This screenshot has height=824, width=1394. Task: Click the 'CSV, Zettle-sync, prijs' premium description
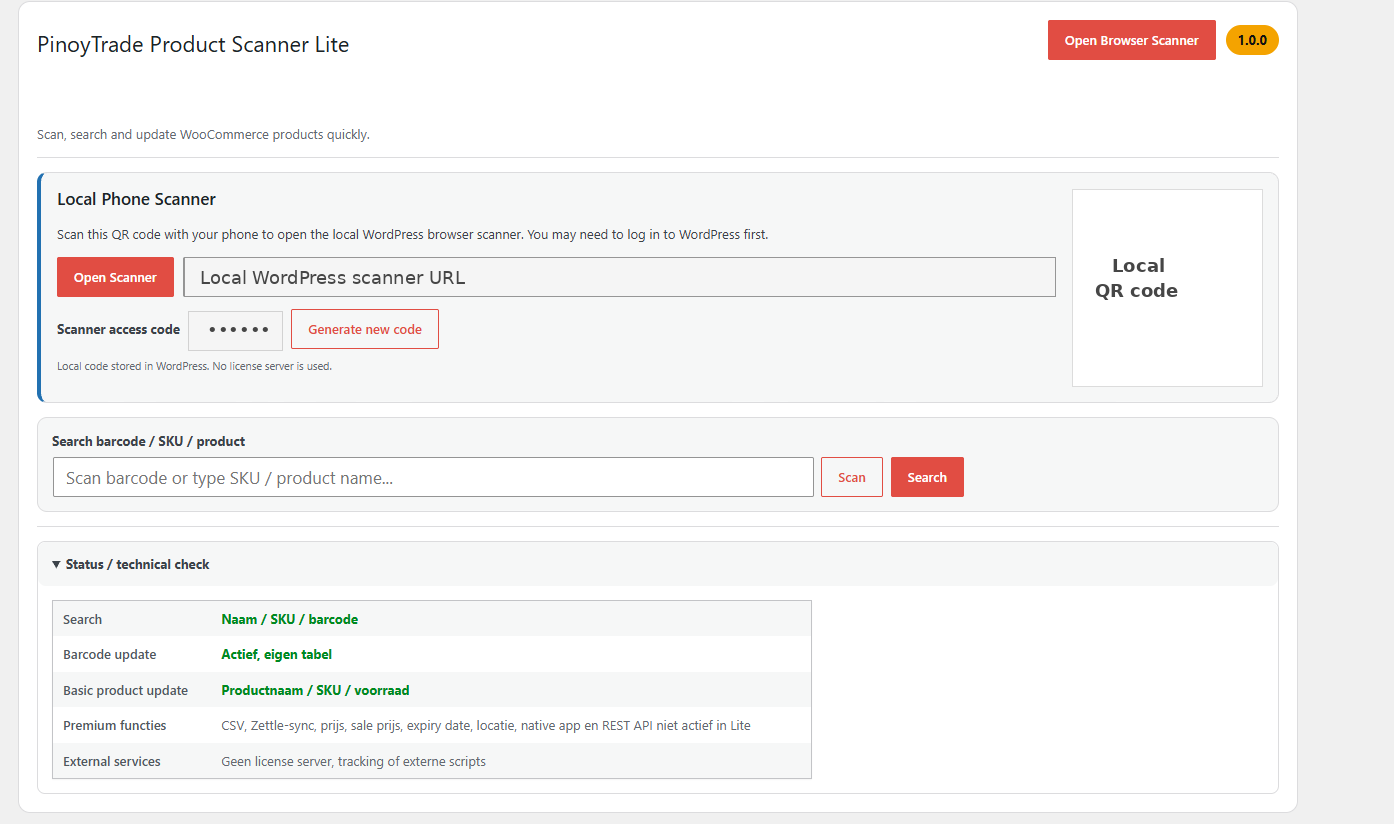click(486, 725)
